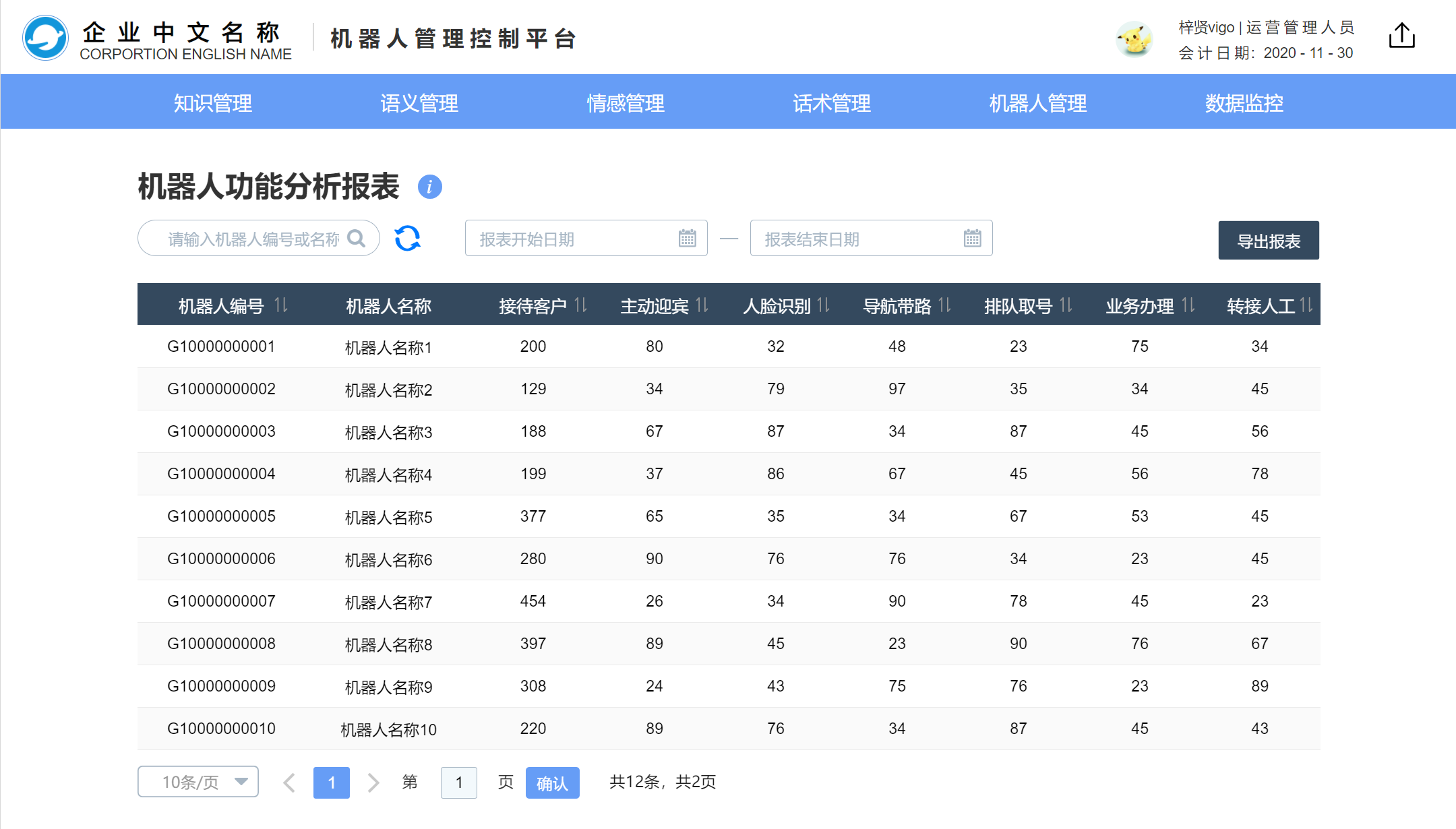1456x829 pixels.
Task: Click the info icon beside report title
Action: pyautogui.click(x=429, y=187)
